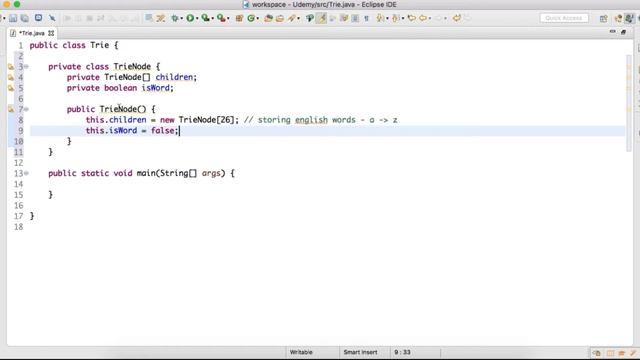This screenshot has width=640, height=360.
Task: Click the Open Type icon
Action: 268,18
